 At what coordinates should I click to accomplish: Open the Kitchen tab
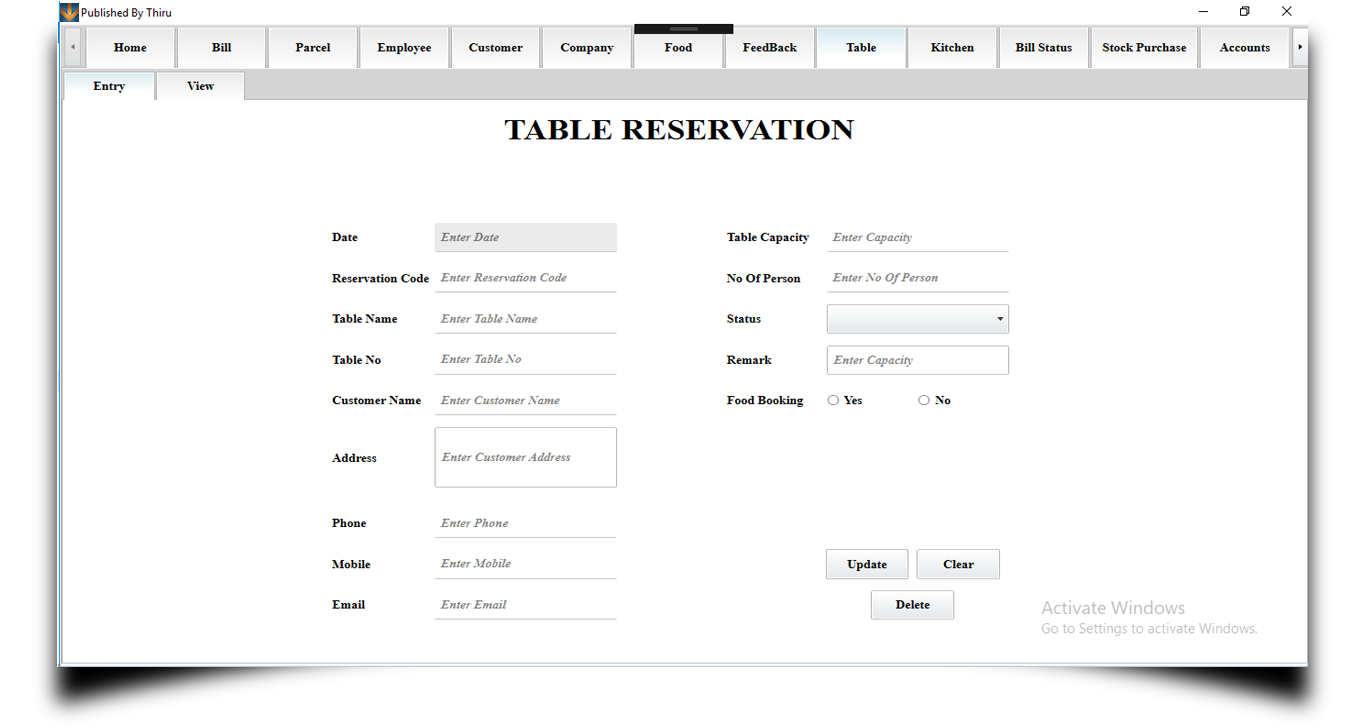pyautogui.click(x=952, y=48)
